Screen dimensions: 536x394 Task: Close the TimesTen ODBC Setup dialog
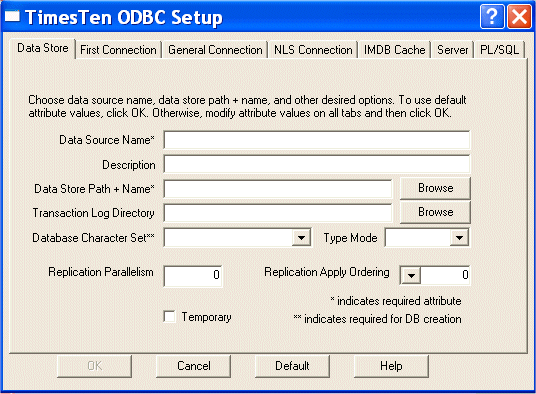pyautogui.click(x=519, y=16)
